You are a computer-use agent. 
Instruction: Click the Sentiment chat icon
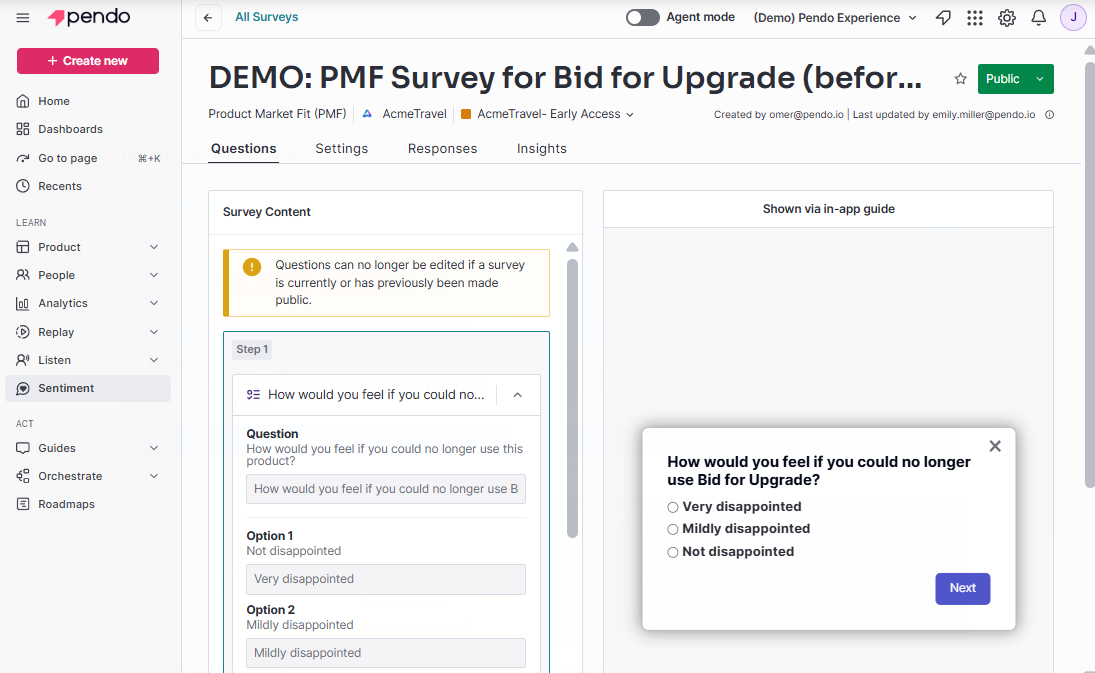23,388
